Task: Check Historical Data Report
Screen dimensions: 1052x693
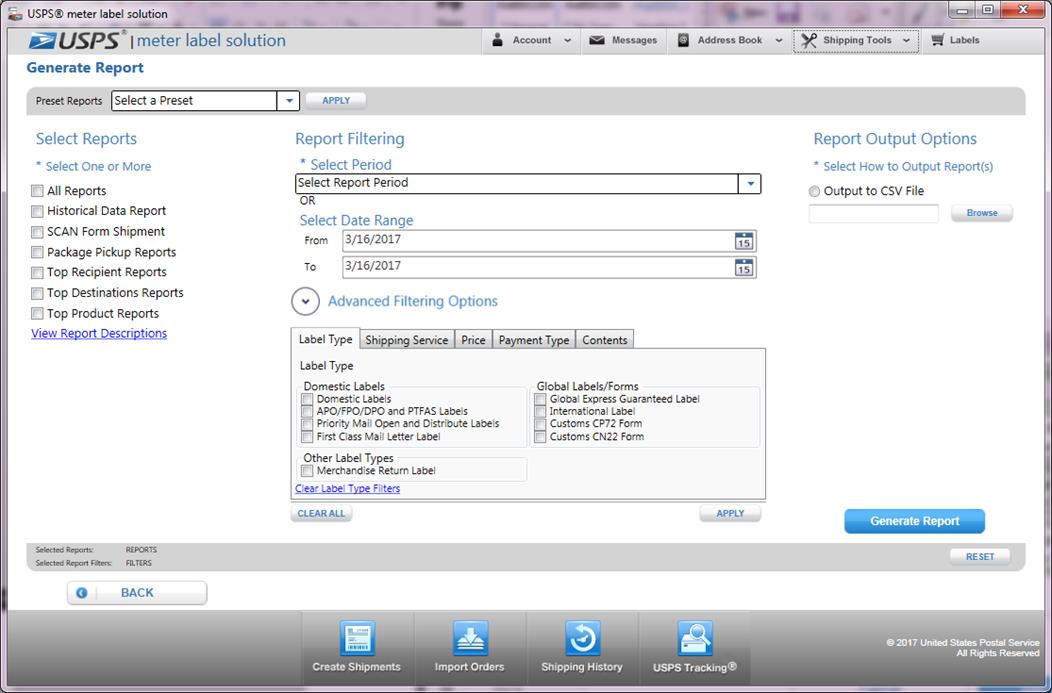Action: point(38,211)
